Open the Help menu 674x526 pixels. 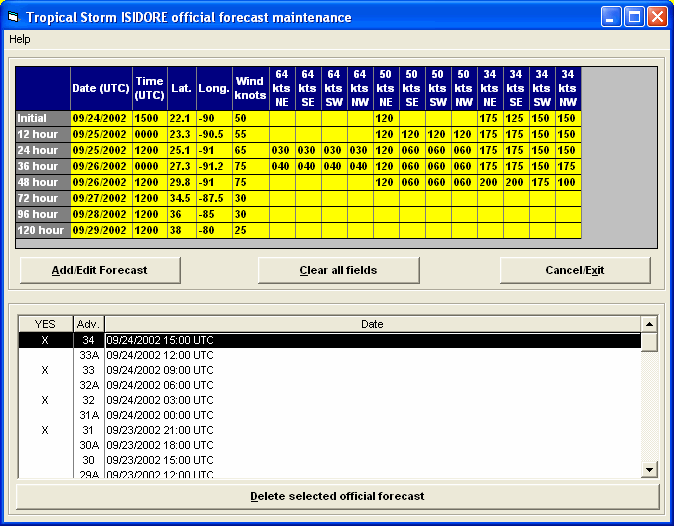20,39
